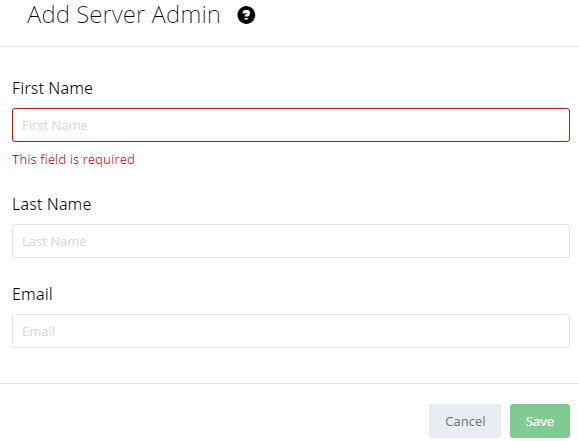
Task: Activate the Email input field
Action: coord(291,331)
